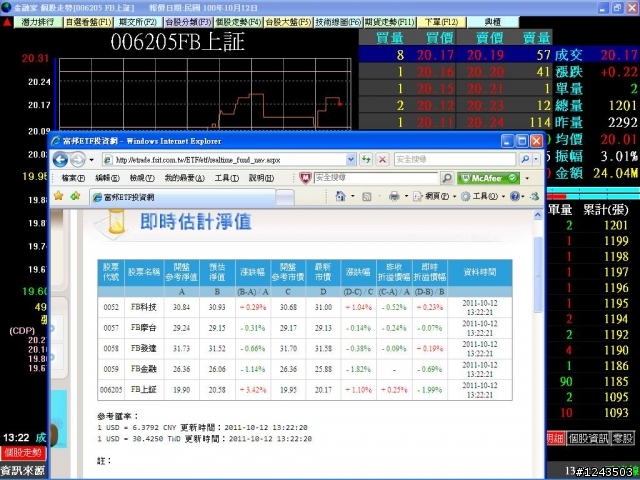Image resolution: width=640 pixels, height=480 pixels.
Task: Click the McAfee shield icon in the toolbar
Action: click(305, 178)
